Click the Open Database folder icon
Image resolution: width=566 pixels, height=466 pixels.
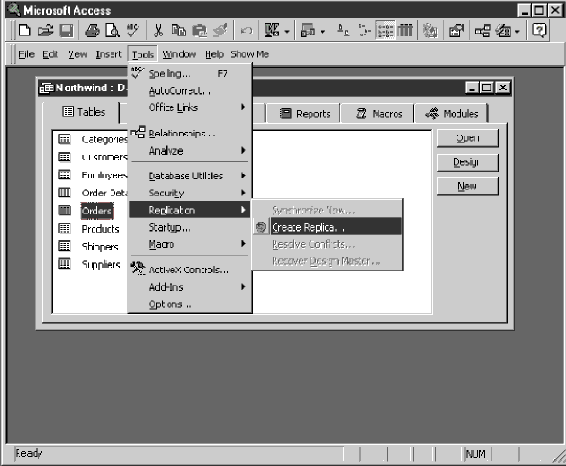[45, 31]
